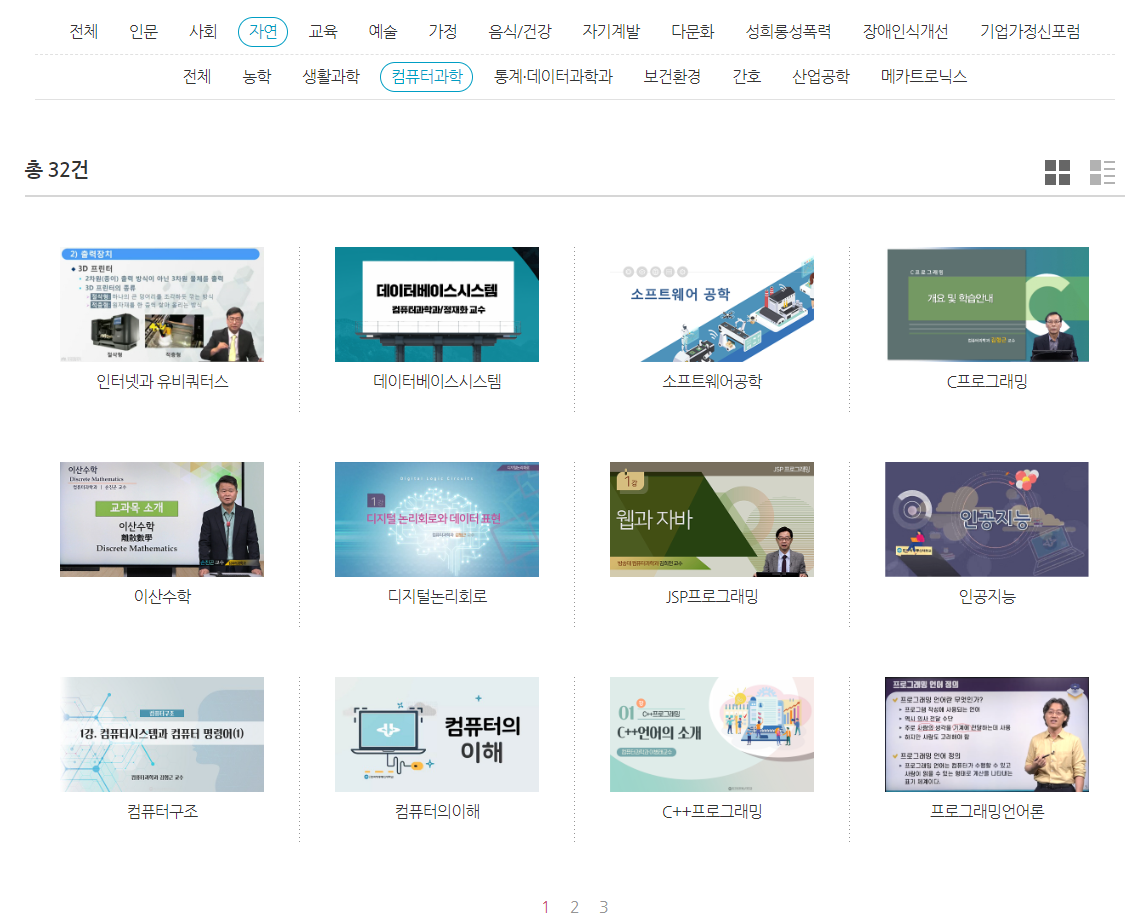Select the 통계·데이터과학과 subcategory

click(x=553, y=76)
